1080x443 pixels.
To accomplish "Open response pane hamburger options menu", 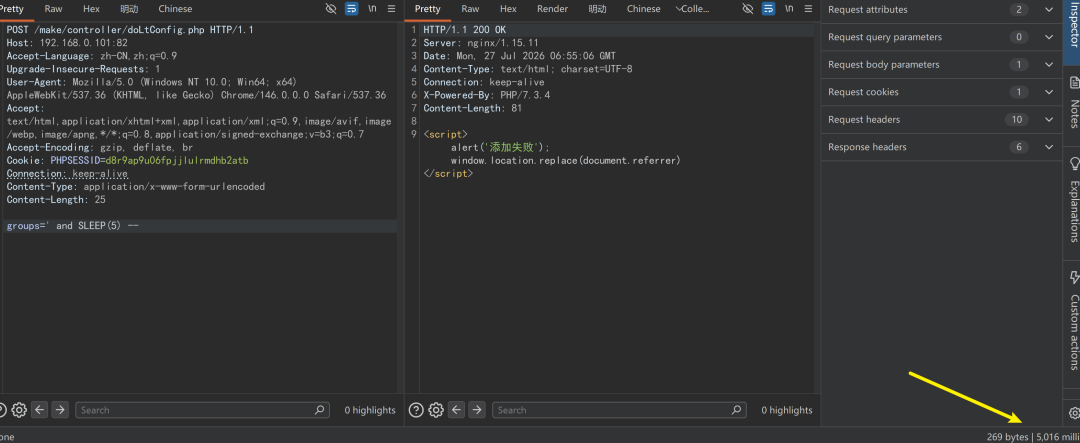I will tap(809, 9).
